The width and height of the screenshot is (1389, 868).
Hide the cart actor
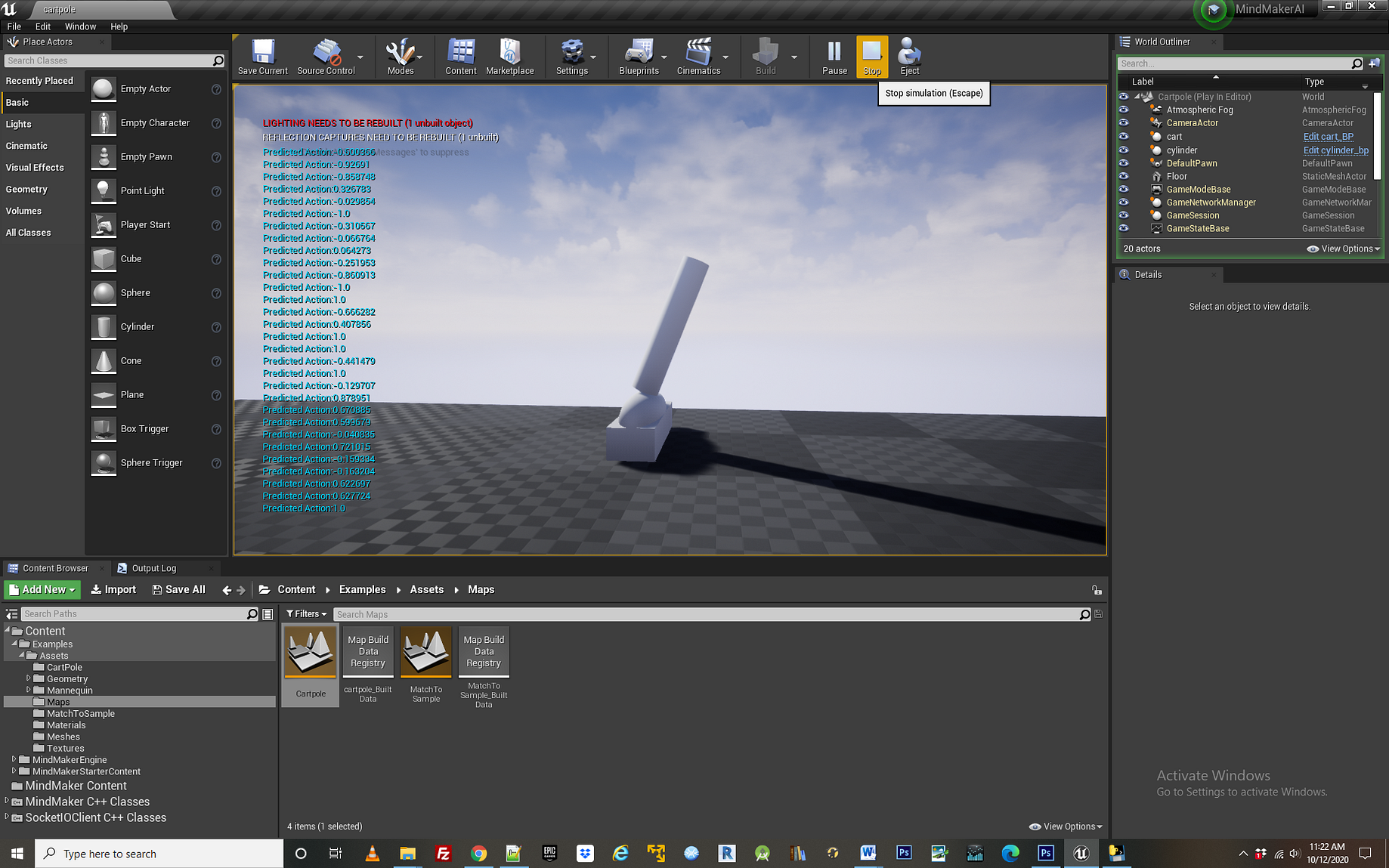[x=1124, y=136]
